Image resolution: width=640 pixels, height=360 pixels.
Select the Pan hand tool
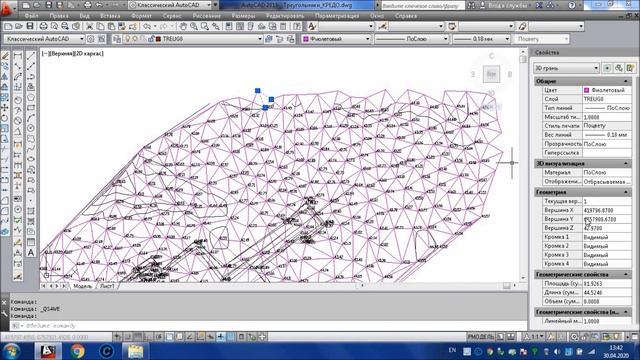[x=183, y=26]
